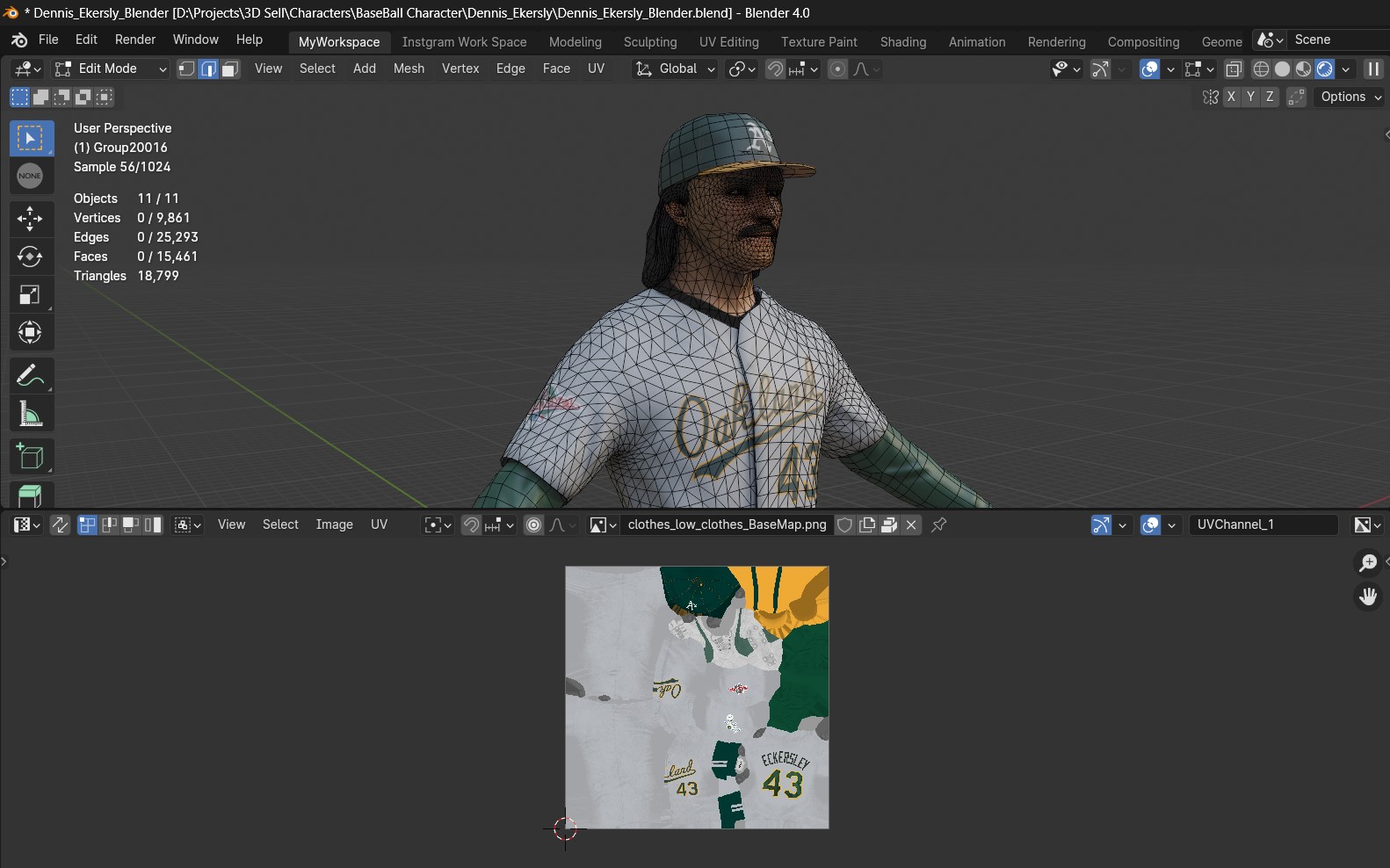Select the Extrude Region tool
This screenshot has width=1390, height=868.
click(31, 495)
